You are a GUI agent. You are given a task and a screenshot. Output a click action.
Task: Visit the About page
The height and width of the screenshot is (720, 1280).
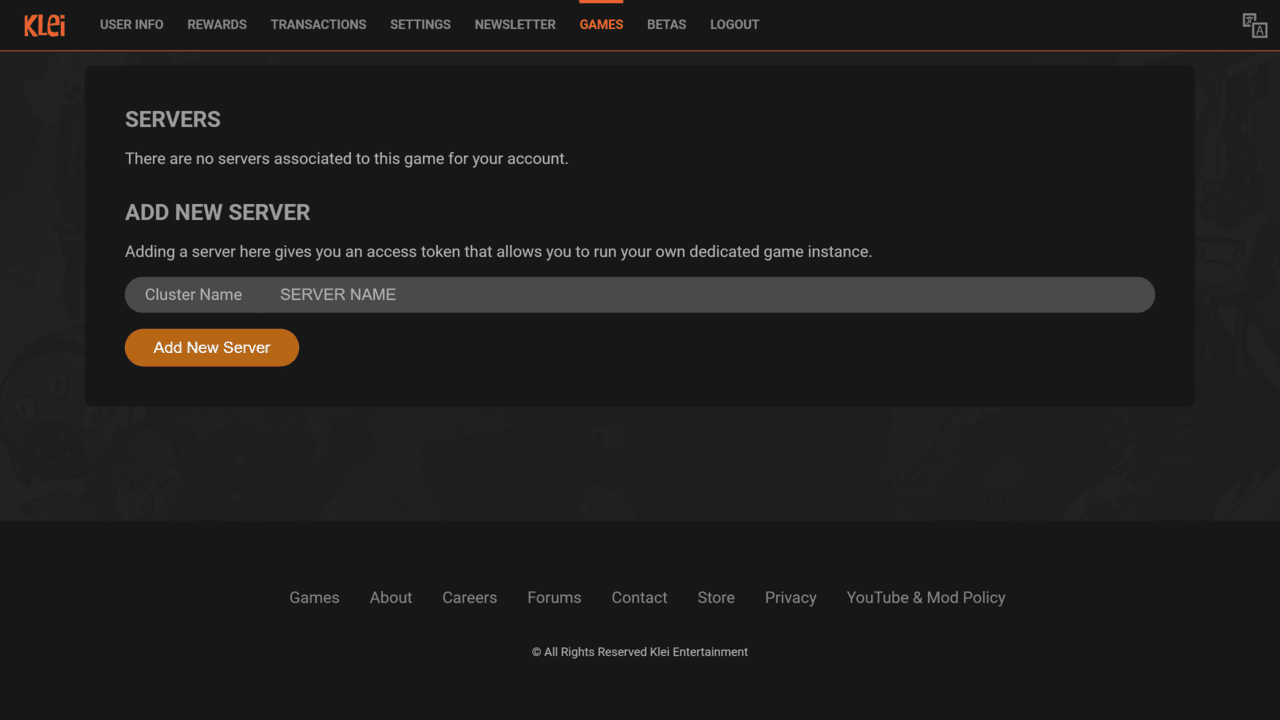pos(390,597)
